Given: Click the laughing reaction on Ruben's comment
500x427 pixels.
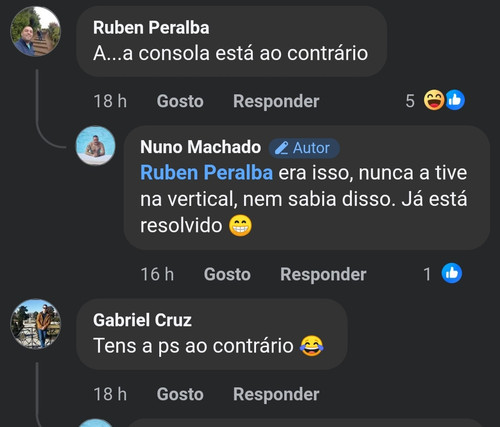Looking at the screenshot, I should tap(434, 100).
